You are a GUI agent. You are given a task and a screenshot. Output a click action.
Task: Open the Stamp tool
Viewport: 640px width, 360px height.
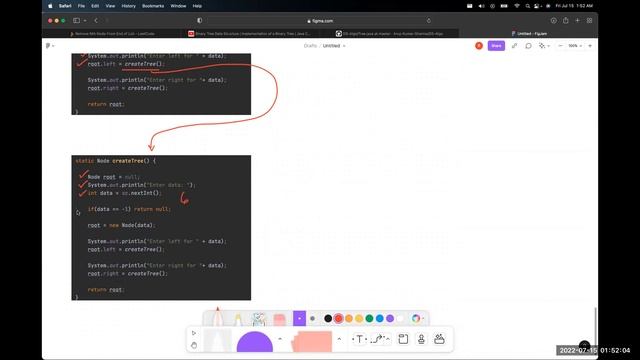(421, 339)
